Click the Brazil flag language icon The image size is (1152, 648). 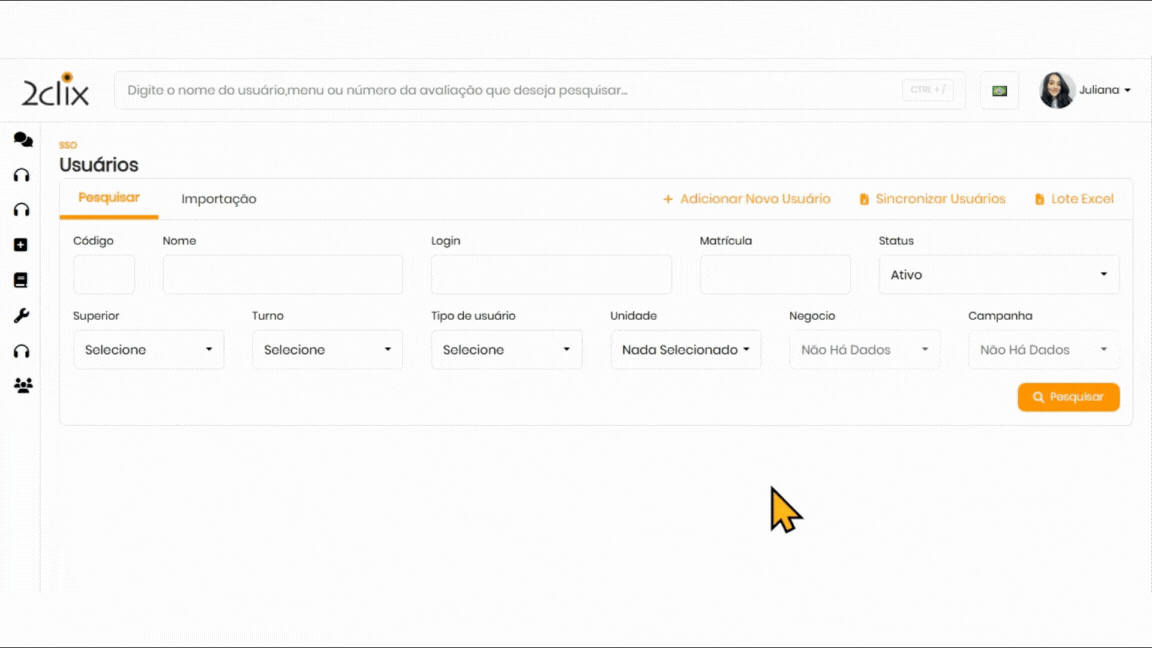tap(999, 90)
